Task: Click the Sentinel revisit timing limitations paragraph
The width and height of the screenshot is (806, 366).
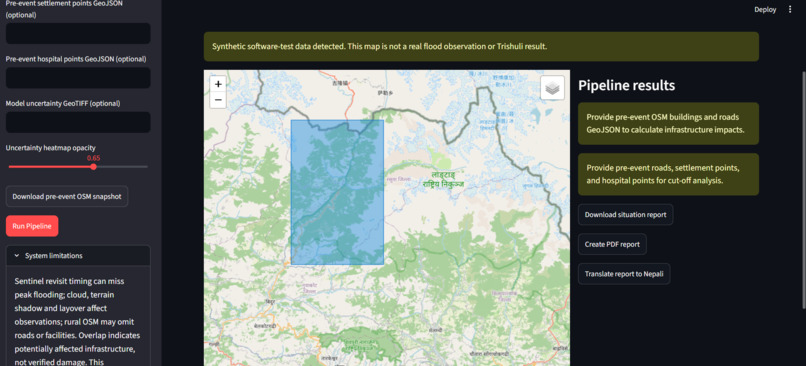Action: (x=78, y=322)
